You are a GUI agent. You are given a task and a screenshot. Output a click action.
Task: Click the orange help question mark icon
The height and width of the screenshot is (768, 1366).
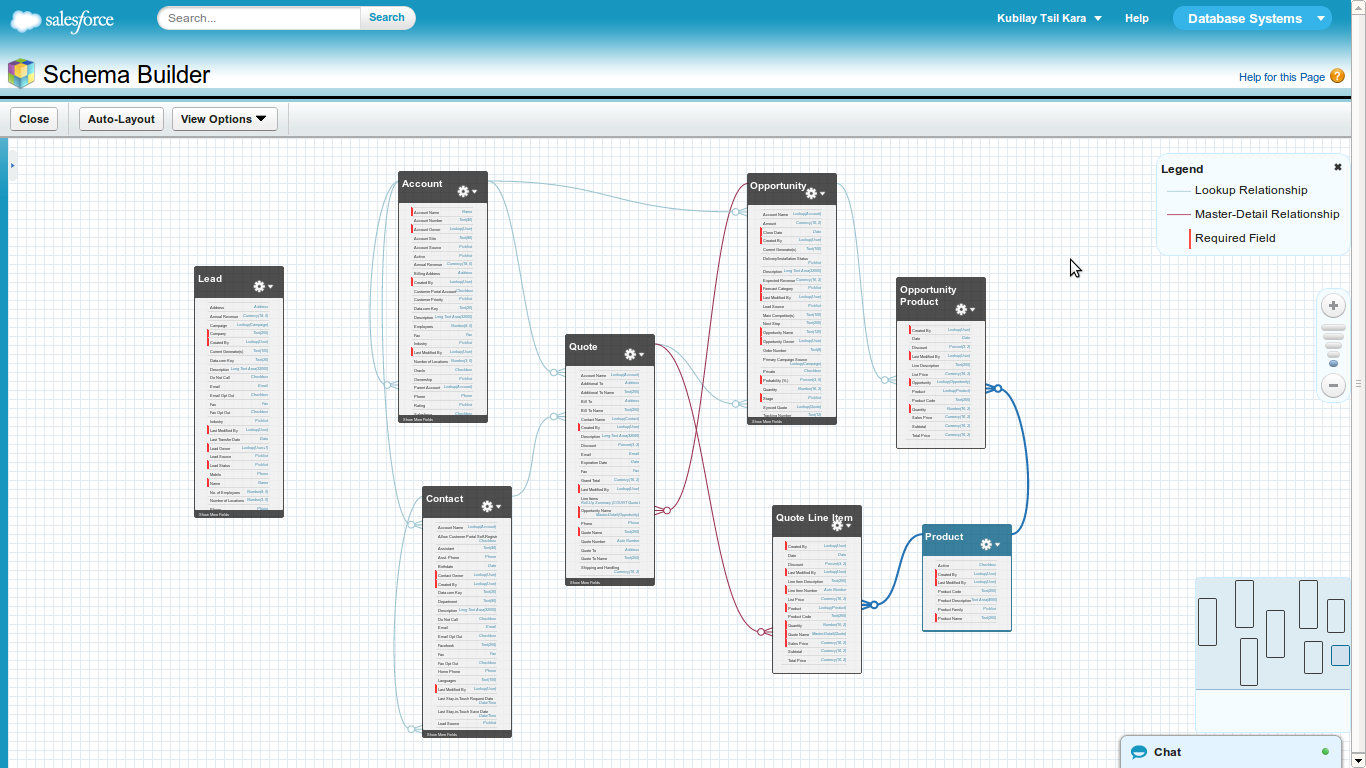[1338, 76]
